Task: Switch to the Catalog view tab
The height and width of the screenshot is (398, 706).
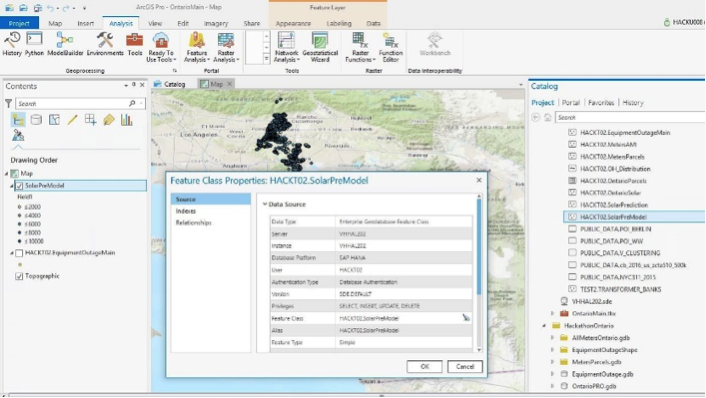Action: 170,84
